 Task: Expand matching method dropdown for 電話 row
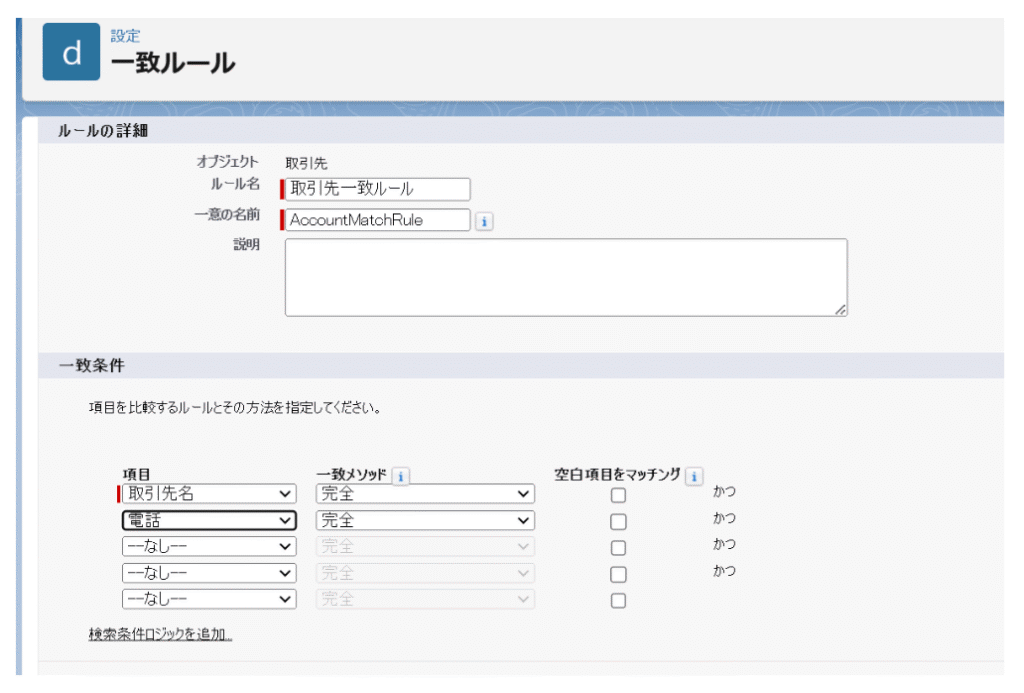[x=425, y=520]
